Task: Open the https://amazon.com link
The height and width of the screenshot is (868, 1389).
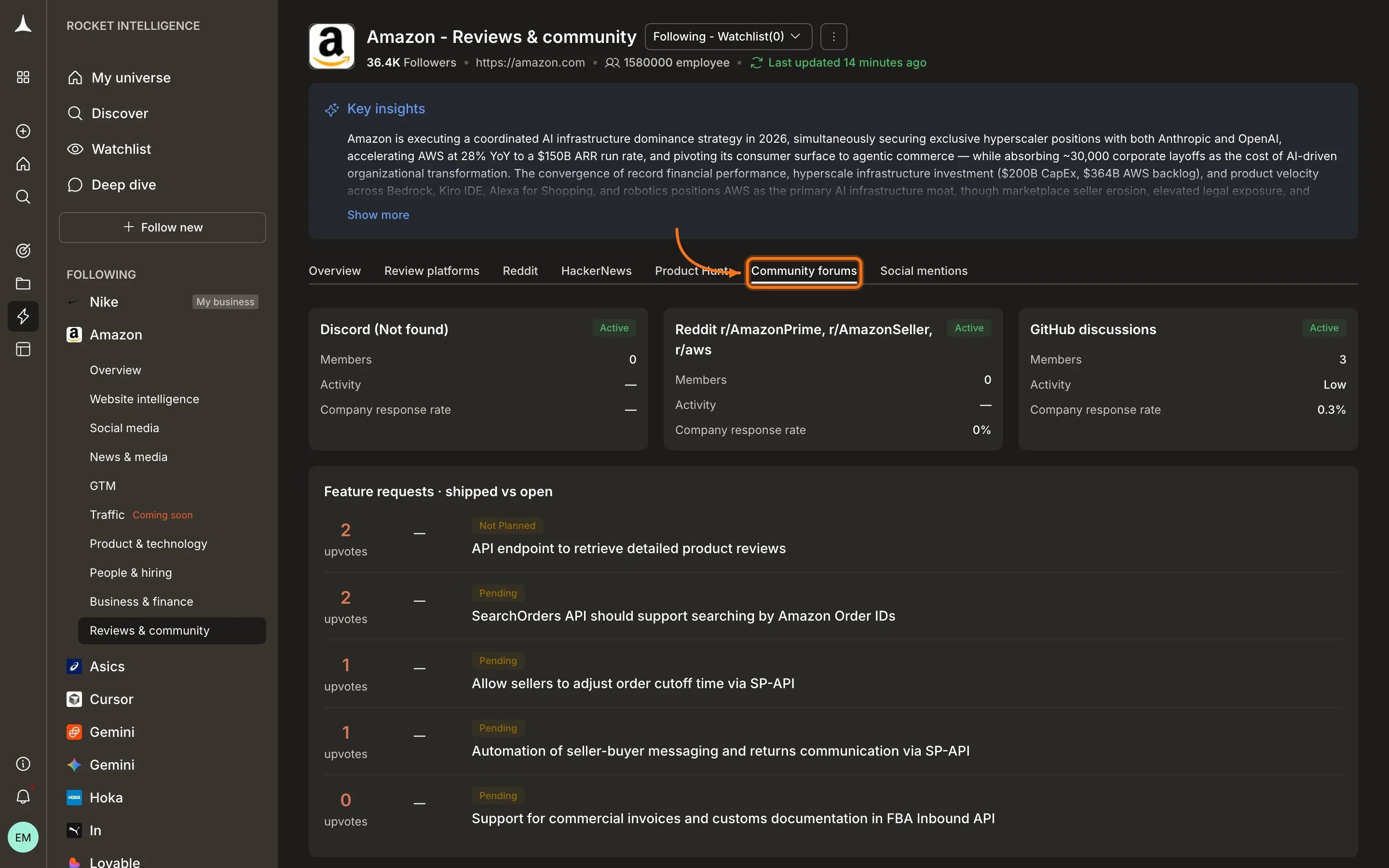Action: coord(531,63)
